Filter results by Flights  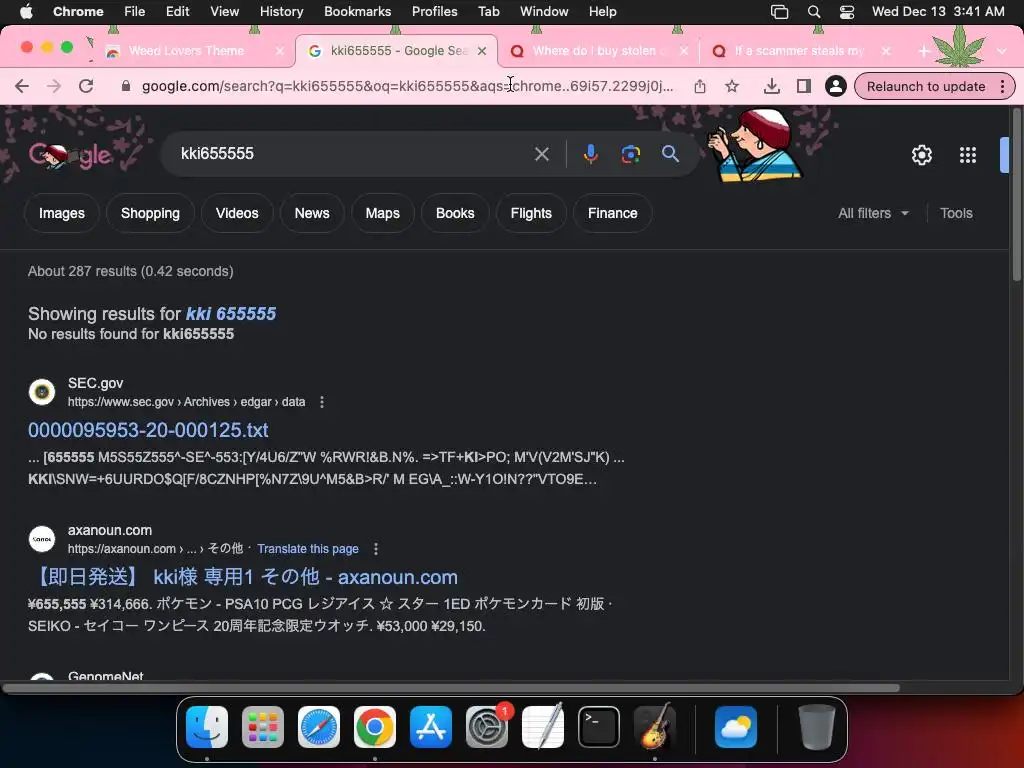(x=531, y=214)
